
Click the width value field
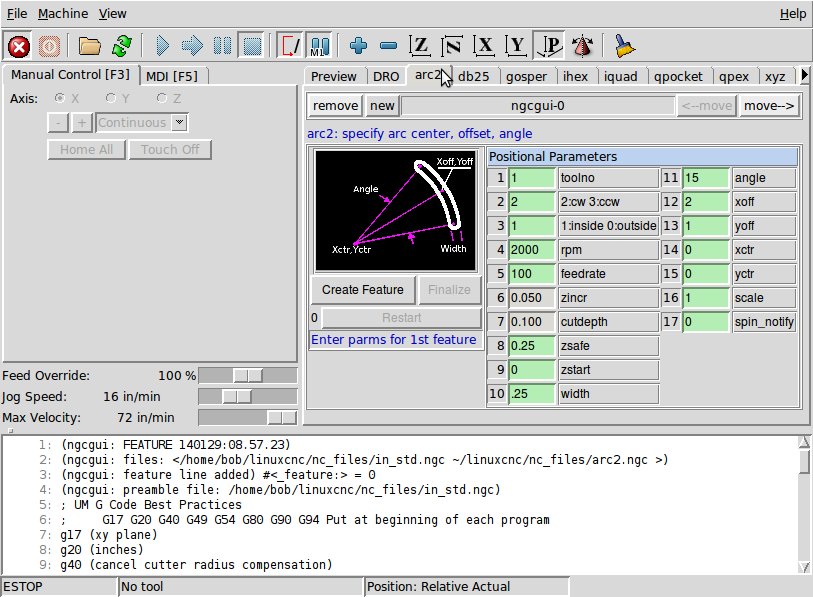point(531,394)
